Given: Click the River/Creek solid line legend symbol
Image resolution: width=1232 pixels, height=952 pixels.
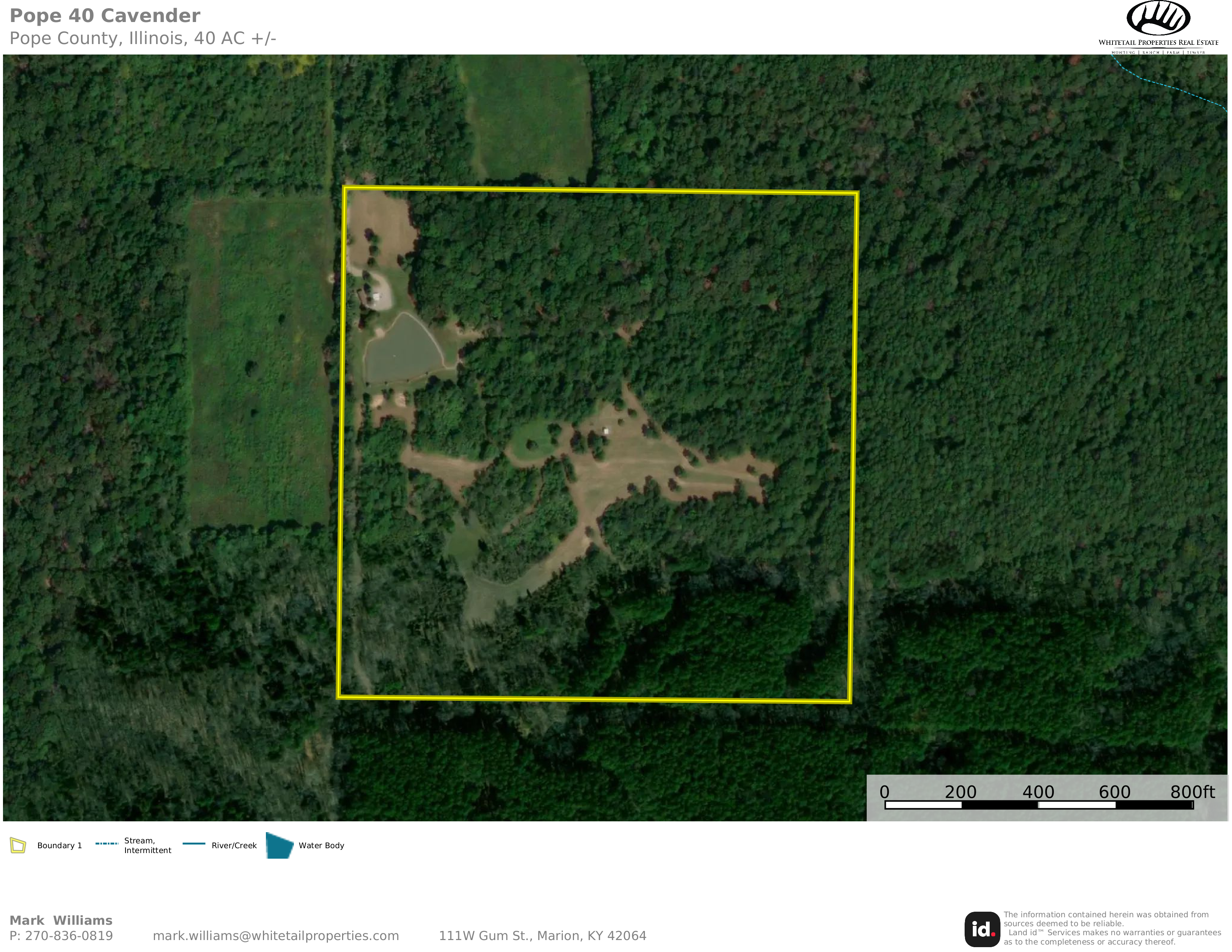Looking at the screenshot, I should coord(193,844).
